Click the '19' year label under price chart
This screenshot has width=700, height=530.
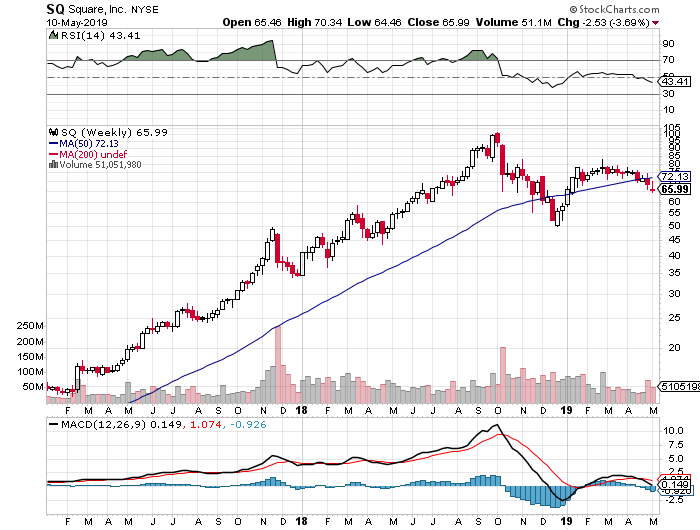pos(567,410)
